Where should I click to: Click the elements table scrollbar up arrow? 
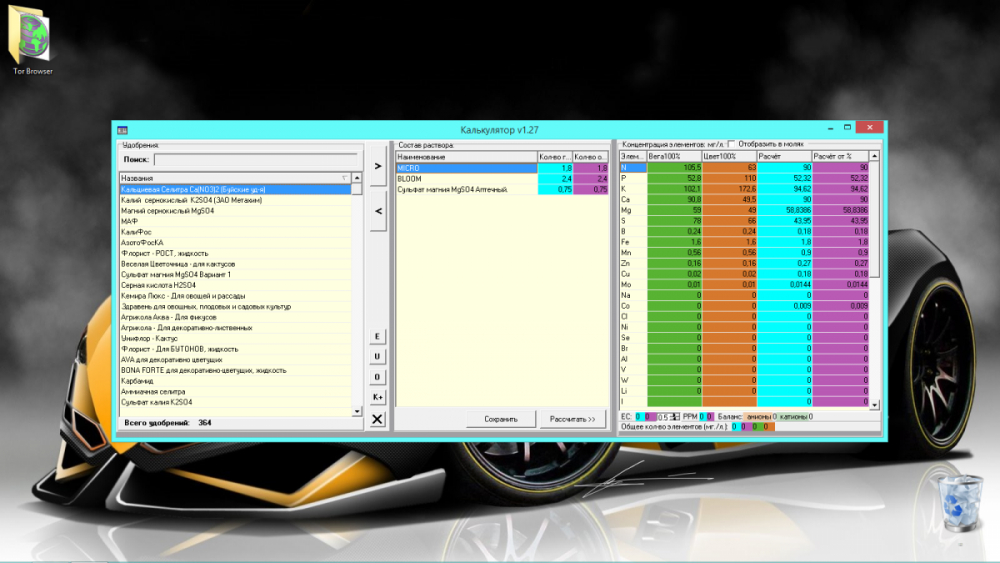click(874, 156)
